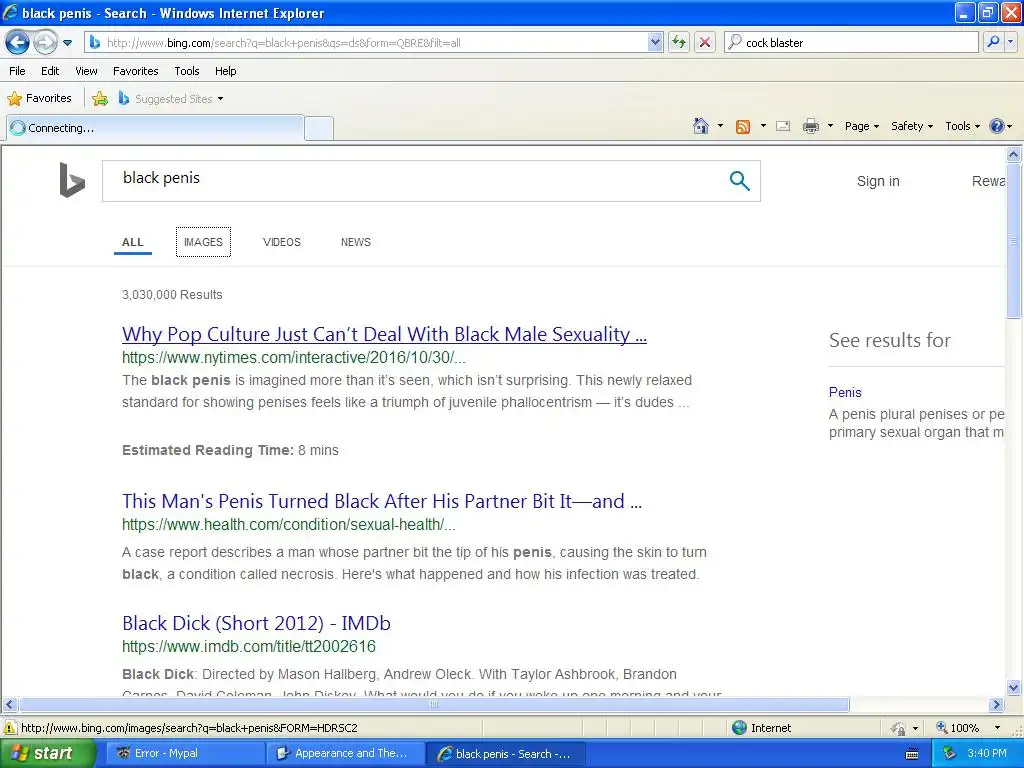Open 'This Man's Penis Turned Black' result link
Viewport: 1024px width, 768px height.
pyautogui.click(x=382, y=501)
